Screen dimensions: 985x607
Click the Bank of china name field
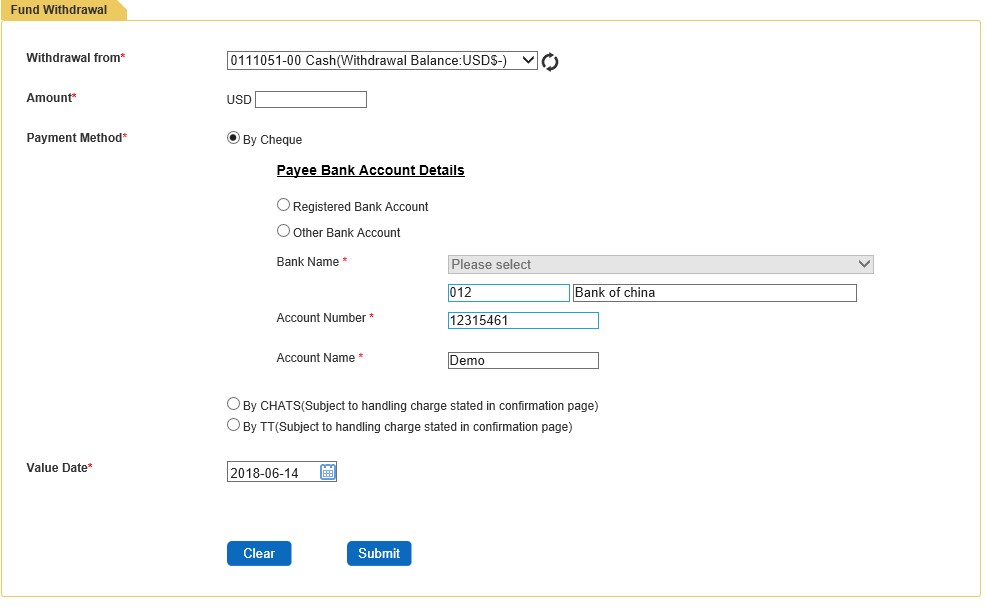[715, 293]
